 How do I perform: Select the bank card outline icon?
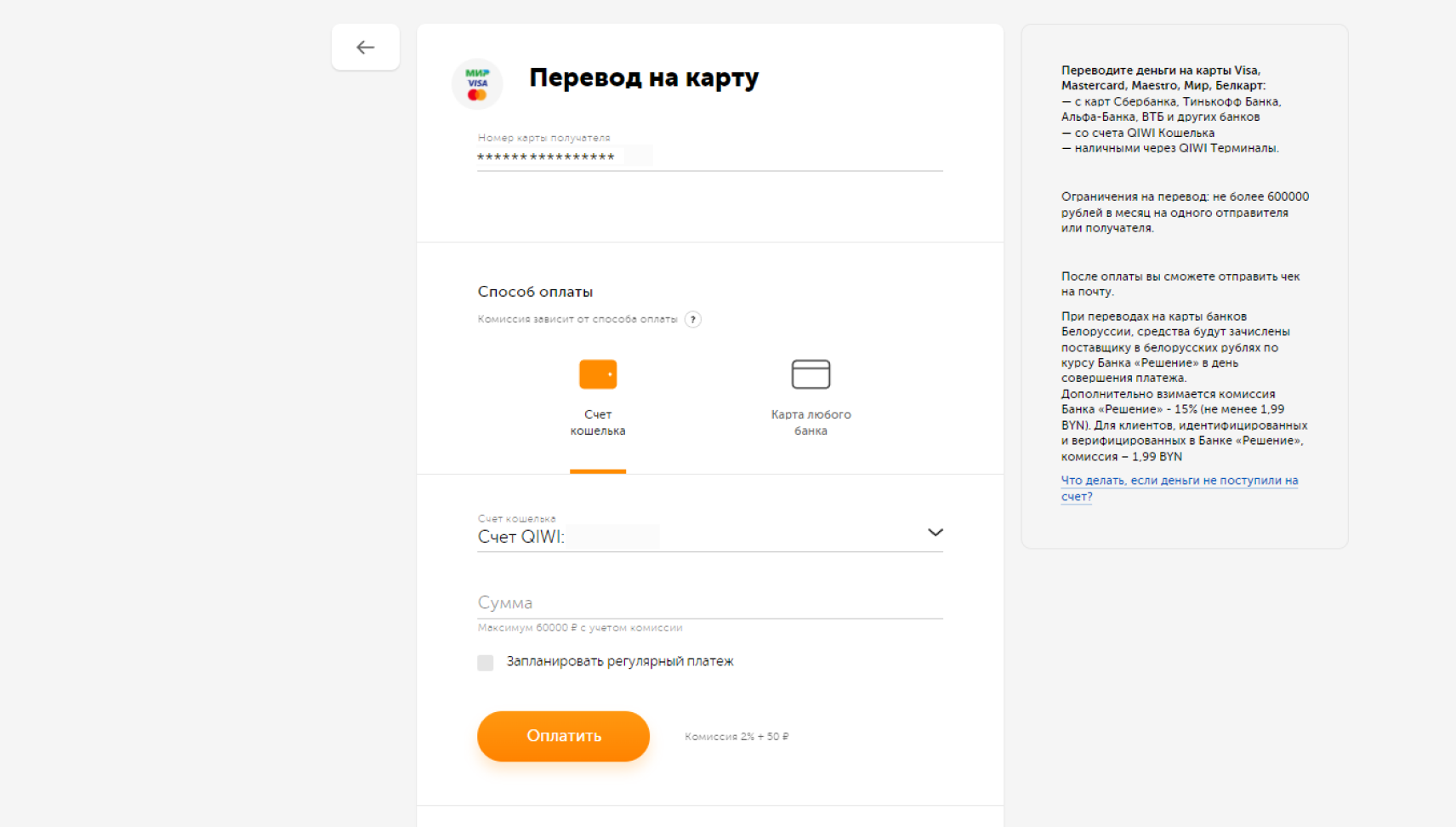coord(810,374)
